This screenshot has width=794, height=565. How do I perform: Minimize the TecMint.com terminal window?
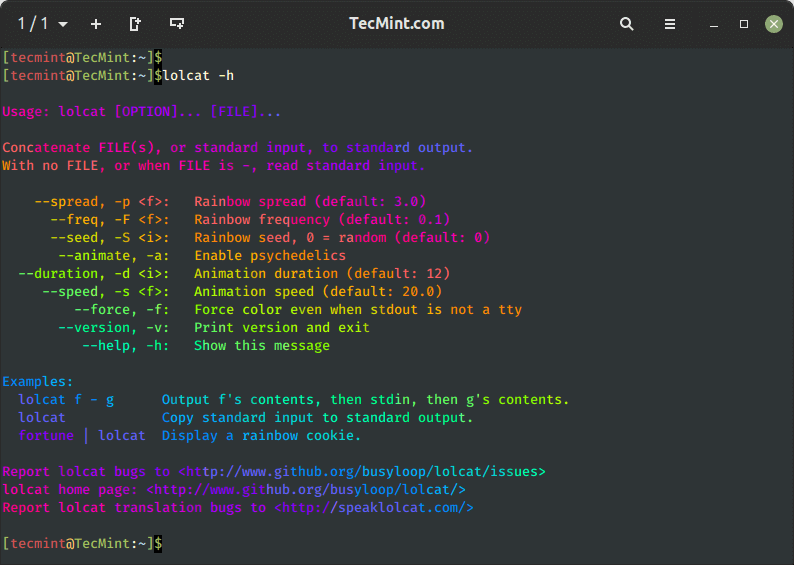[713, 24]
